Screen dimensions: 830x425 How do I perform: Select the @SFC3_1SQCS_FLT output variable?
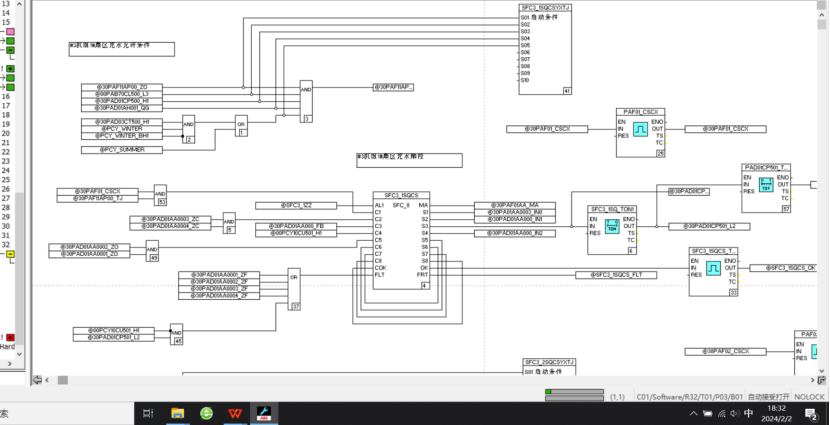616,275
